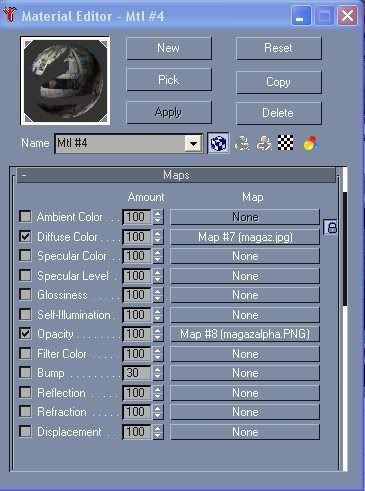365x491 pixels.
Task: Click the colored spheres icon
Action: point(311,143)
